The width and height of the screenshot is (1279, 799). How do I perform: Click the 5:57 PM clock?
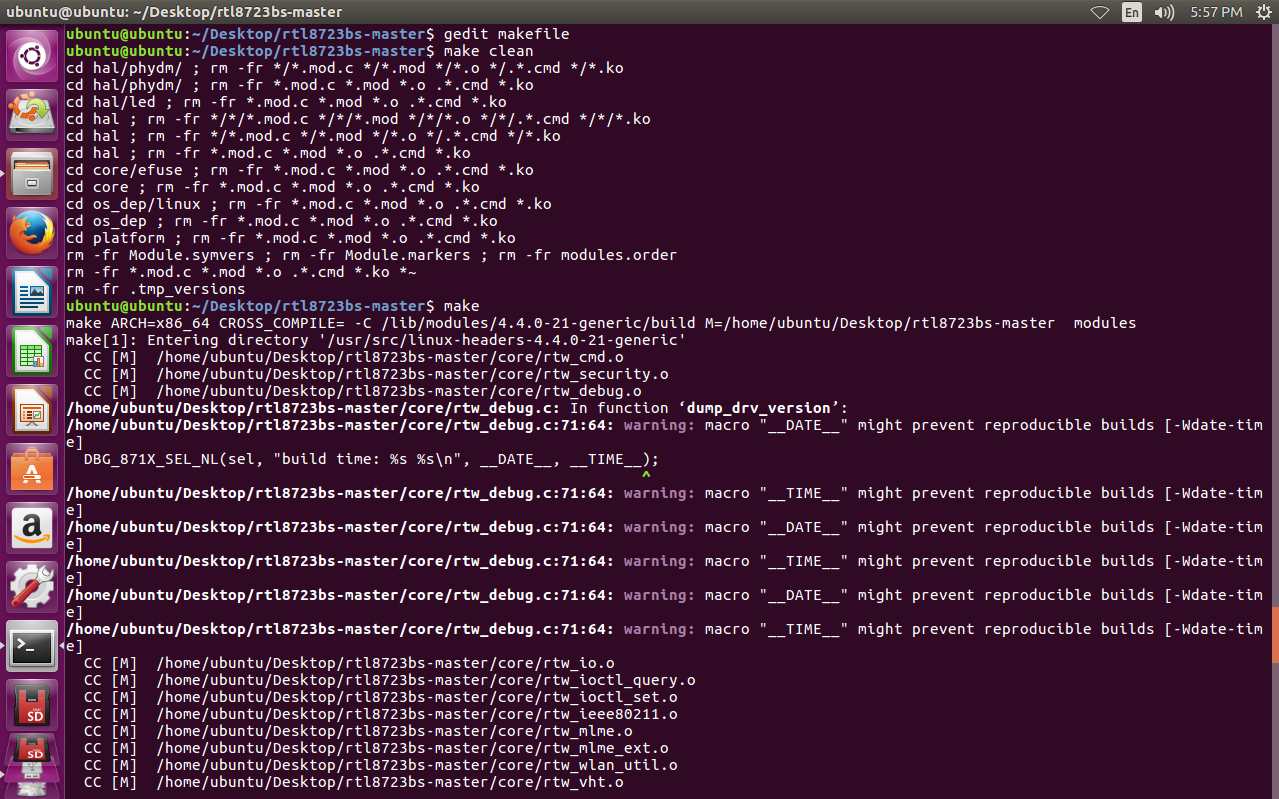(x=1217, y=12)
